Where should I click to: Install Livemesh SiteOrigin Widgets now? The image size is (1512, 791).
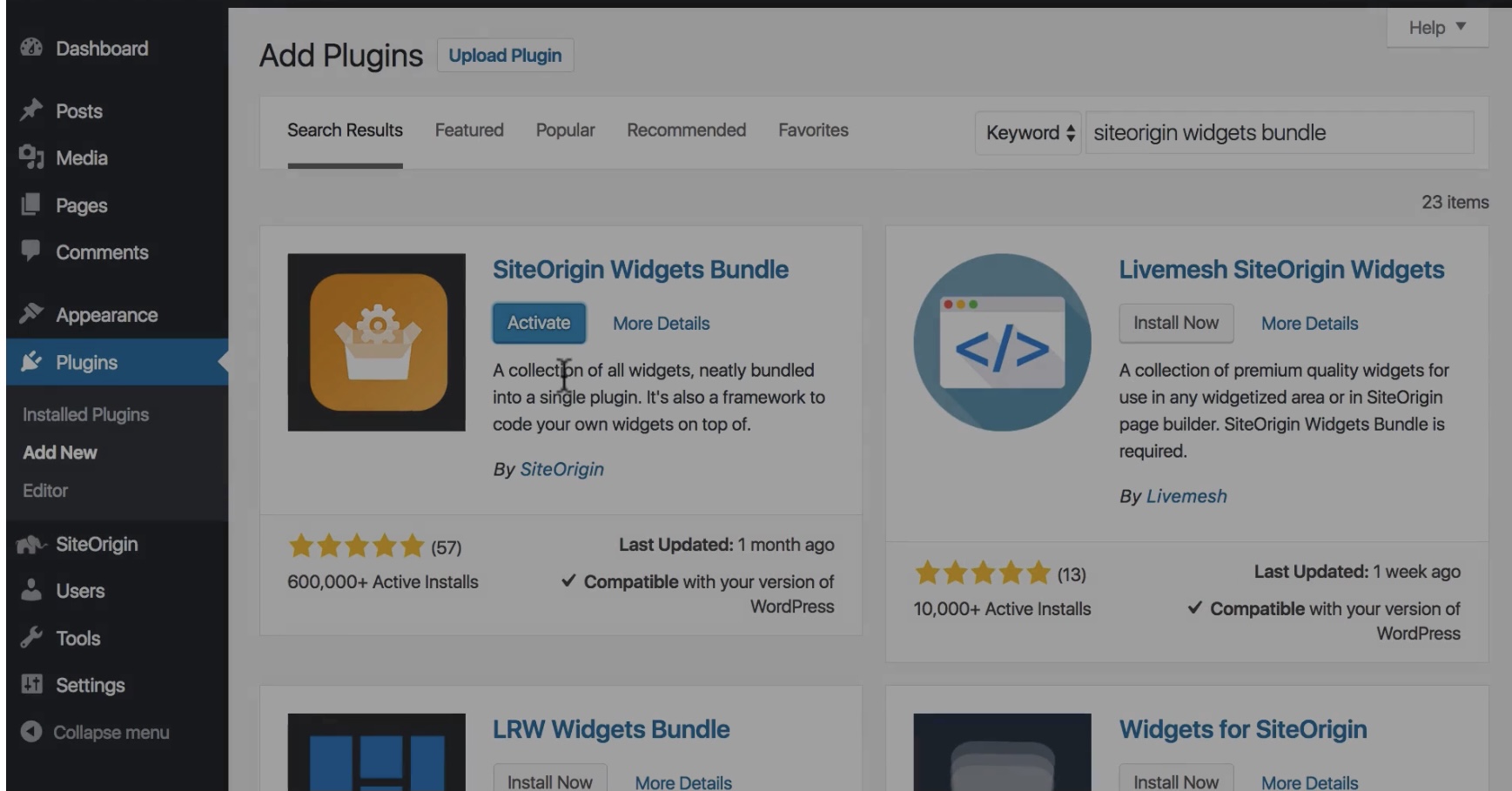[1176, 323]
